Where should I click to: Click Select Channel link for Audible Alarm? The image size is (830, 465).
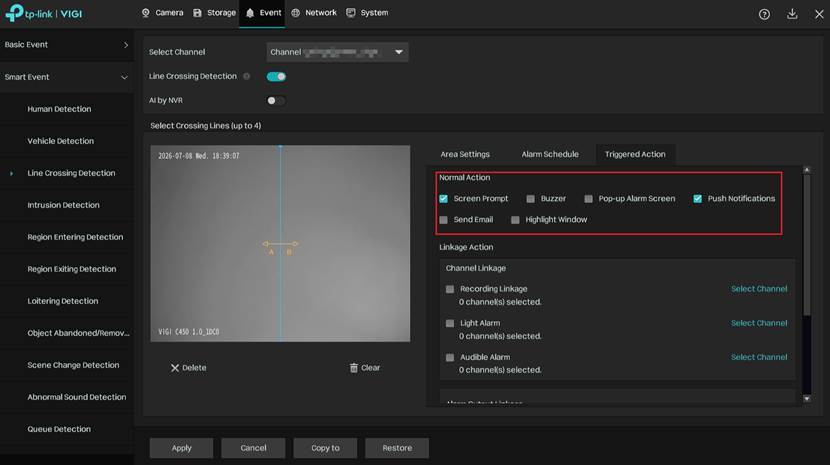[759, 357]
